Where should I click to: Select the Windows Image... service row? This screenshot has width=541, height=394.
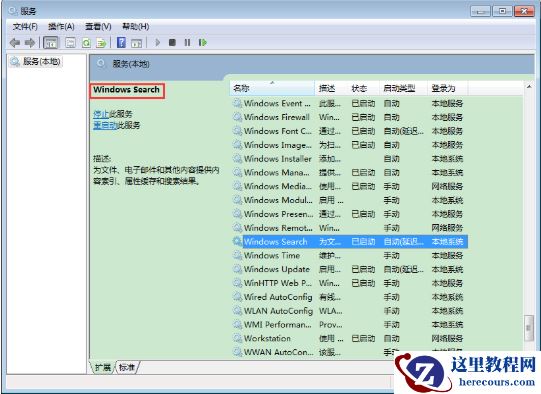(x=350, y=145)
